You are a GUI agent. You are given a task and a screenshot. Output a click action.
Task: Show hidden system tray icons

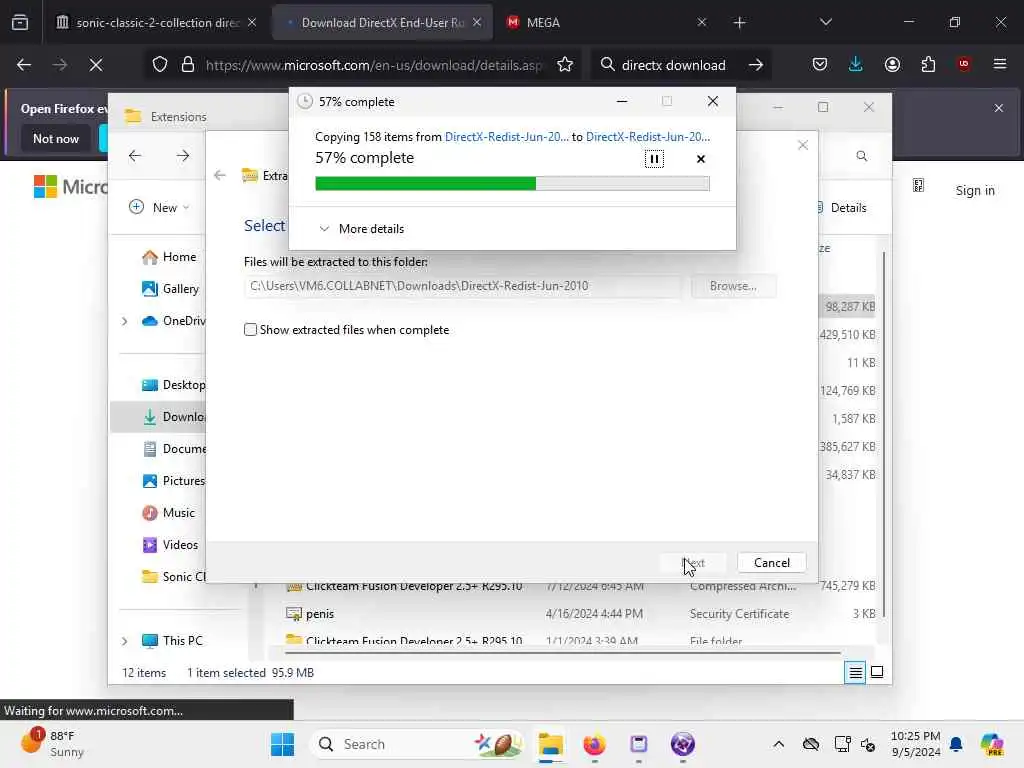click(x=778, y=744)
